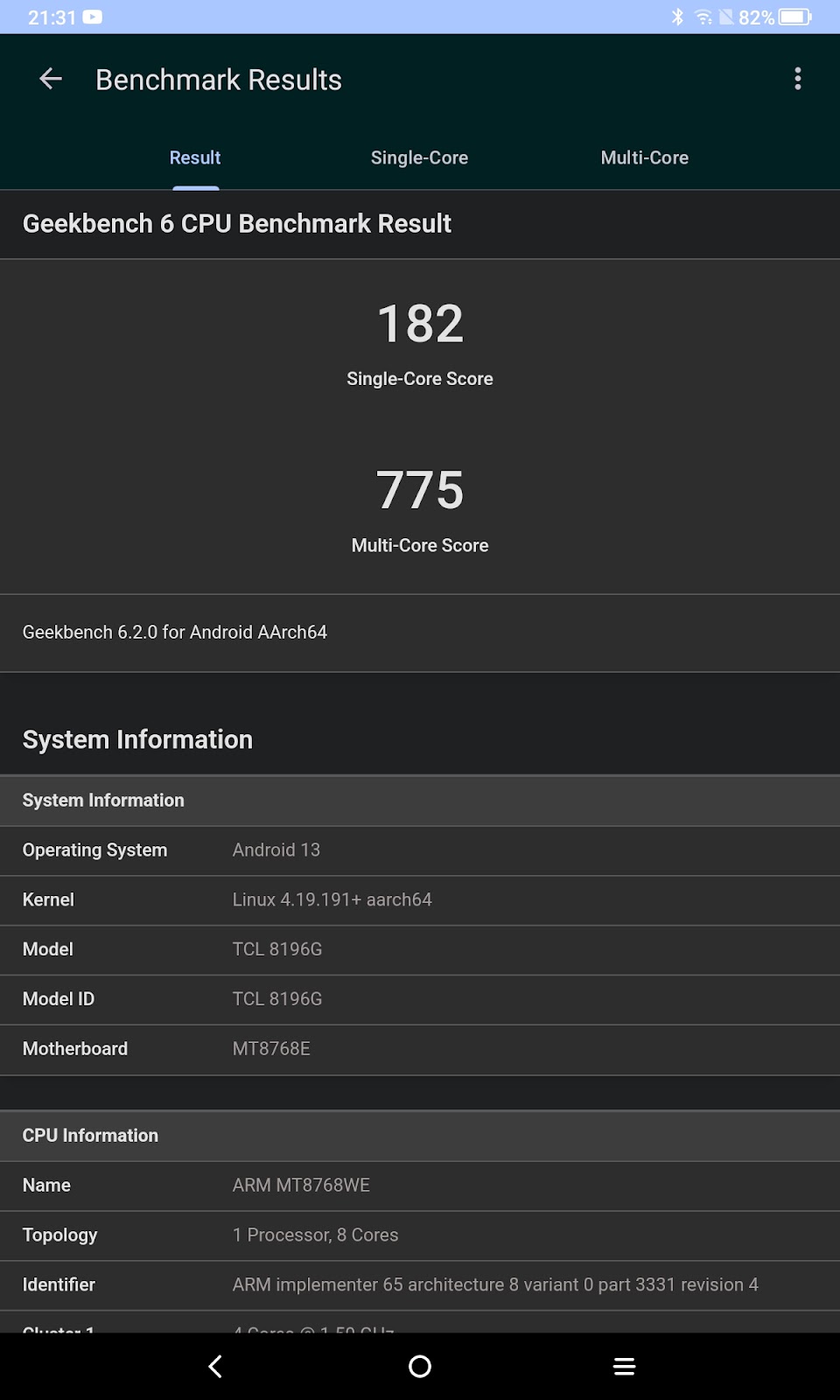Tap the no-SIM status icon
This screenshot has height=1400, width=840.
(726, 17)
